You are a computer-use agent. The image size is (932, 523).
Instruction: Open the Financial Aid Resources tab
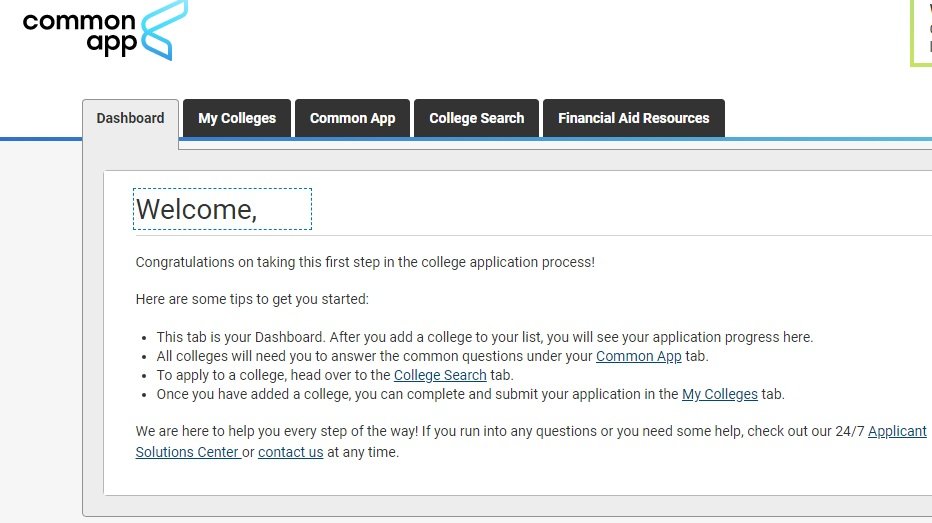point(634,118)
